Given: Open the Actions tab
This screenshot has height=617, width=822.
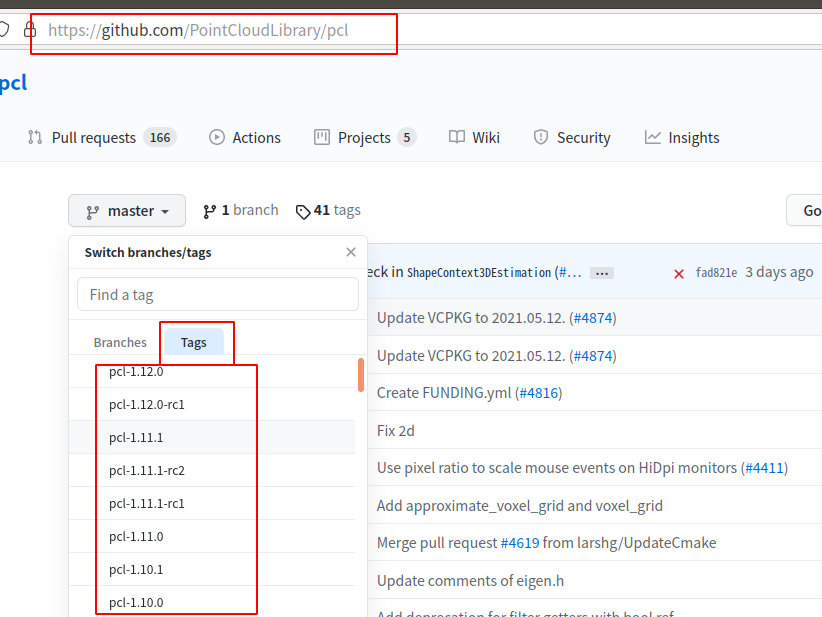Looking at the screenshot, I should pyautogui.click(x=245, y=138).
